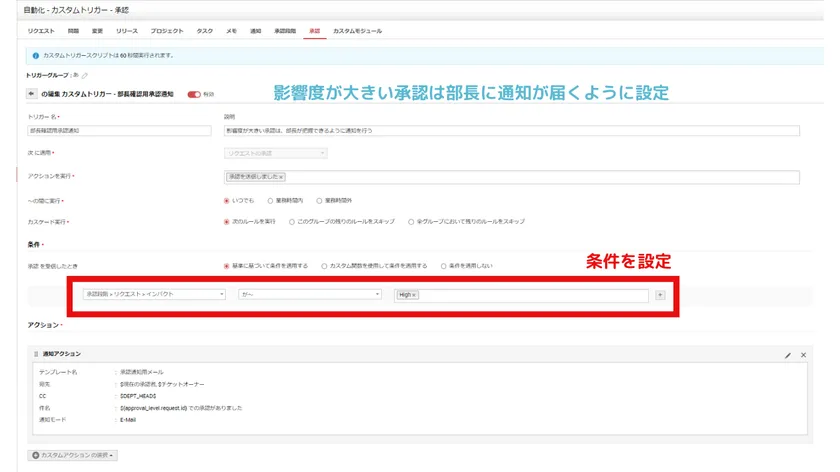Toggle the 有効 switch for the trigger
This screenshot has height=472, width=840.
coord(193,94)
